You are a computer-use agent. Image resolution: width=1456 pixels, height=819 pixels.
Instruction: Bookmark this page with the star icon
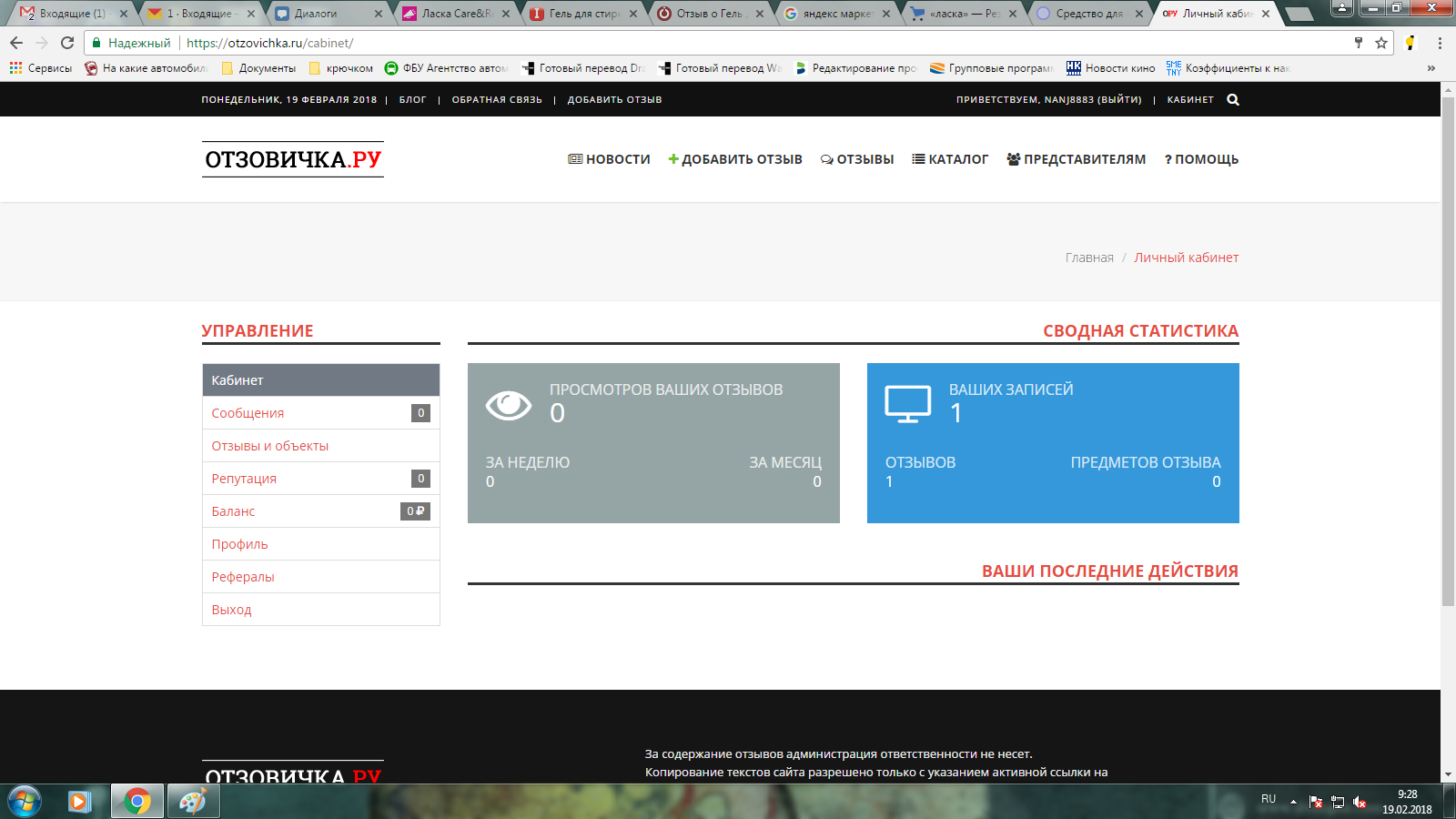[x=1381, y=43]
